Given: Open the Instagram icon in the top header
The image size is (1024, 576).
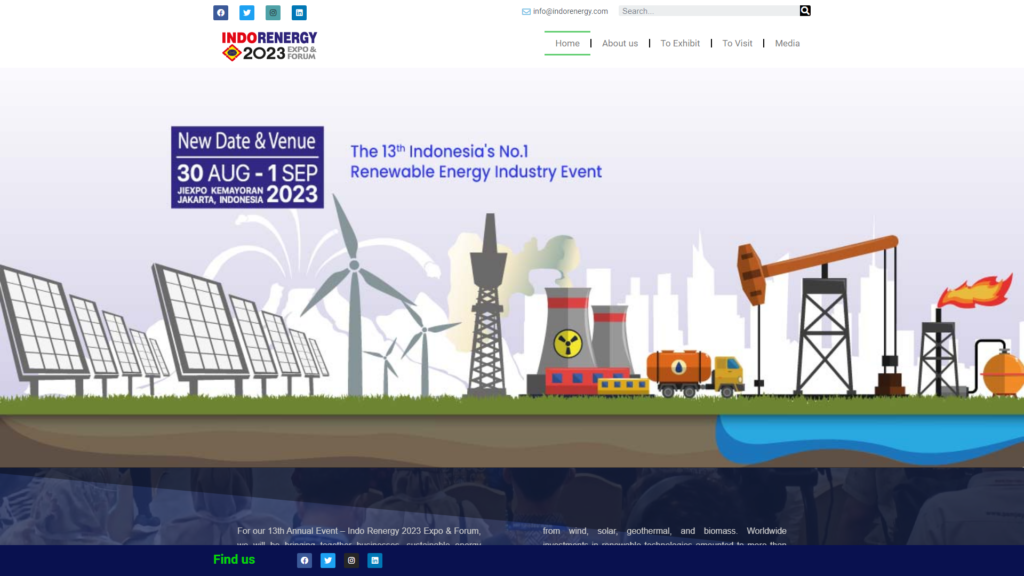Looking at the screenshot, I should [273, 12].
